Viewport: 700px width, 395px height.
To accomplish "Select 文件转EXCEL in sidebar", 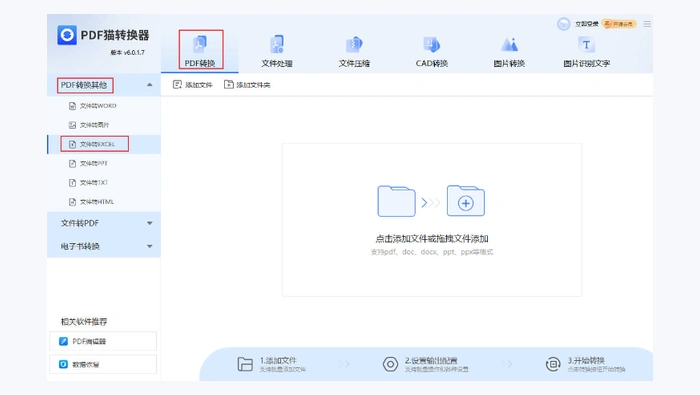I will tap(104, 144).
